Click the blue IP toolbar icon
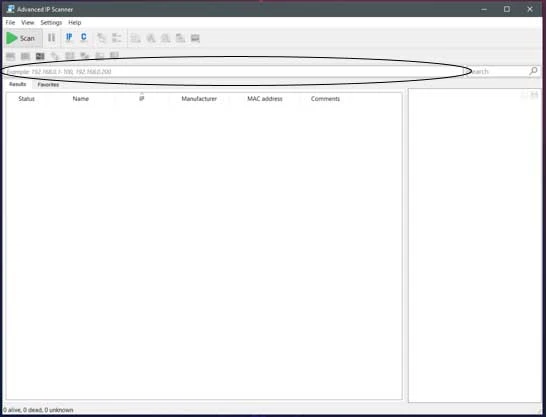Image resolution: width=547 pixels, height=417 pixels. pos(69,37)
